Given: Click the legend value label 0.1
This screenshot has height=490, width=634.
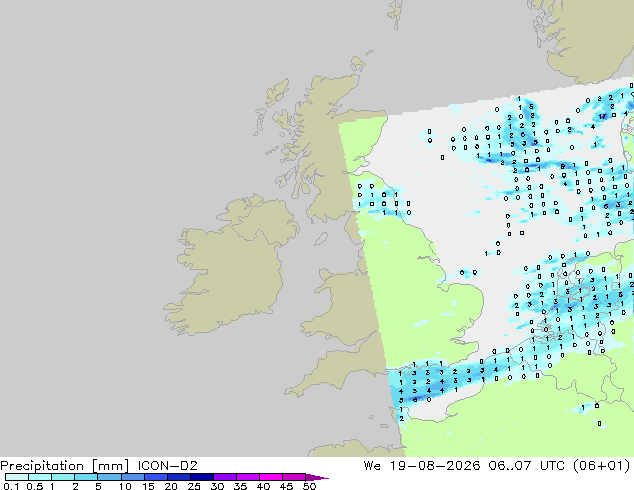Looking at the screenshot, I should (x=11, y=486).
